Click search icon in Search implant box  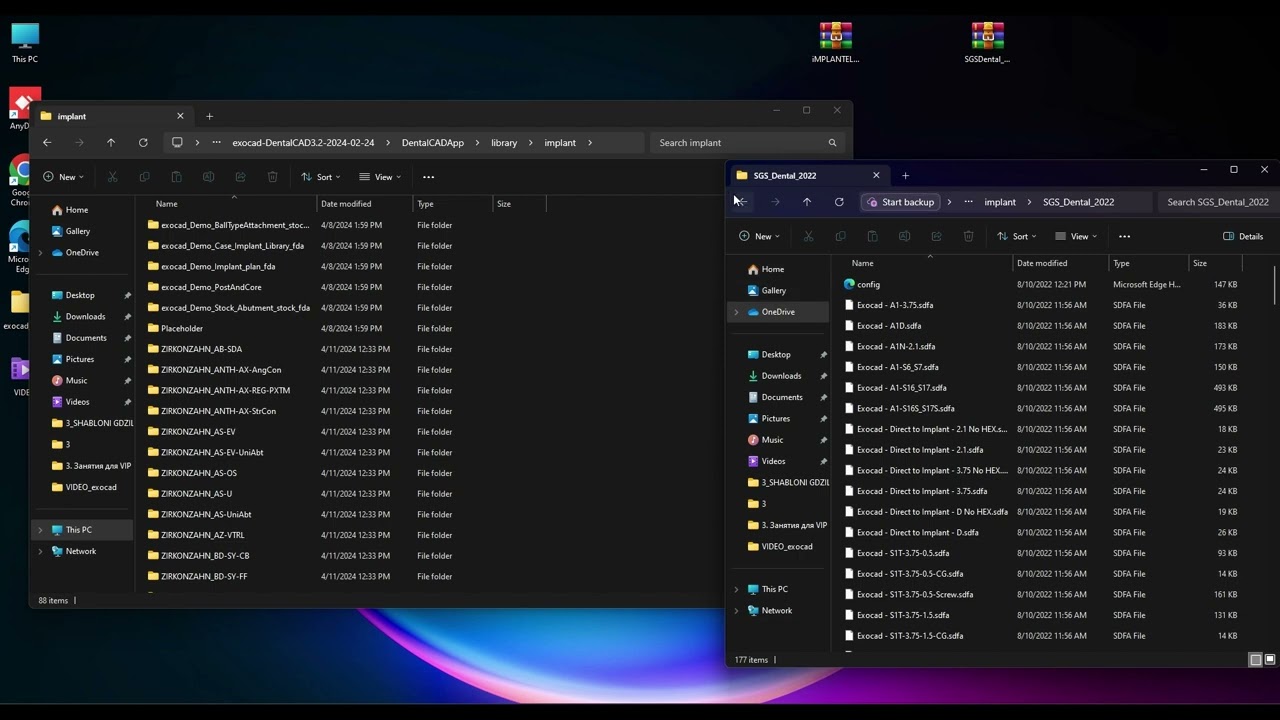(832, 143)
